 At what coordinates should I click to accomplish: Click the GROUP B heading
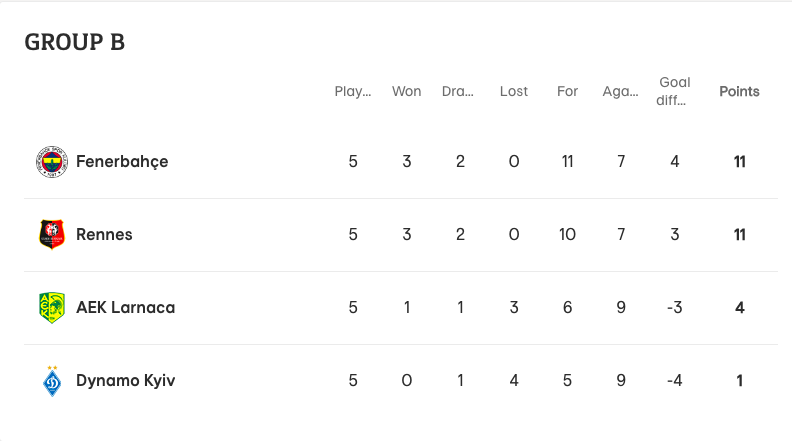tap(75, 42)
